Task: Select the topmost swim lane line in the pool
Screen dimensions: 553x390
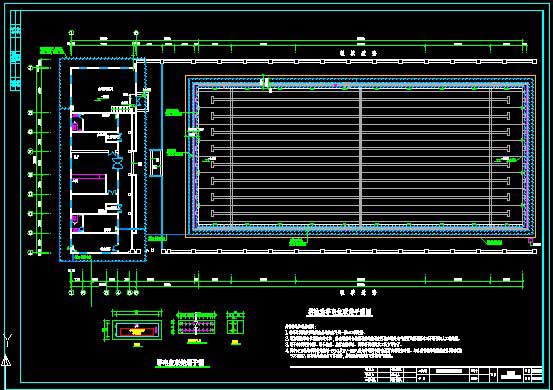Action: click(360, 99)
